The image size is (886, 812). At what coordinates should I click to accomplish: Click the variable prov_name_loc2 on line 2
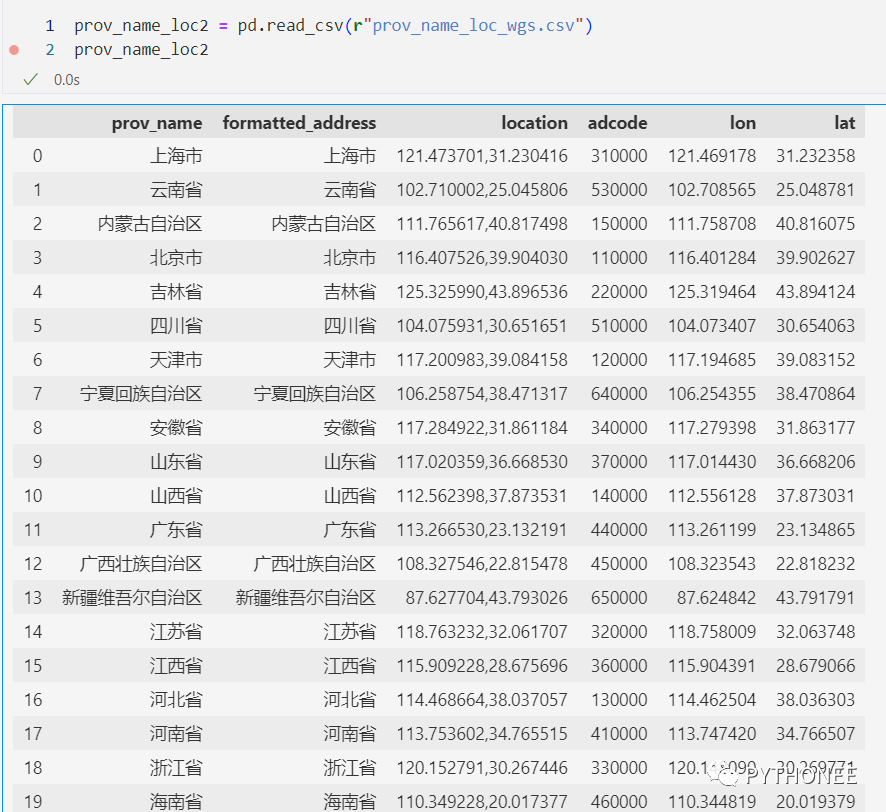pyautogui.click(x=141, y=49)
